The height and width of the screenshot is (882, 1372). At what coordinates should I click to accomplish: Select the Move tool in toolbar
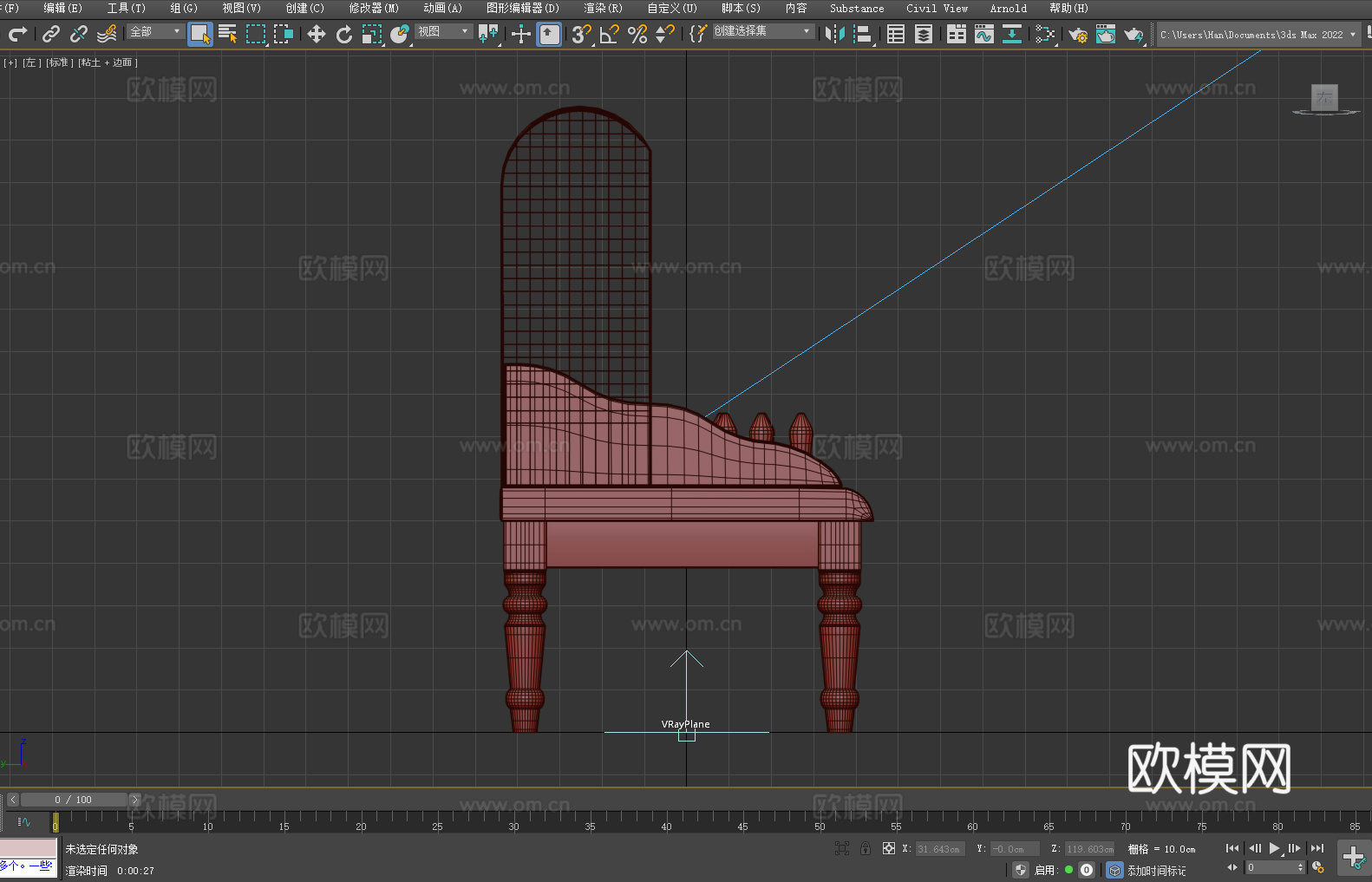317,34
